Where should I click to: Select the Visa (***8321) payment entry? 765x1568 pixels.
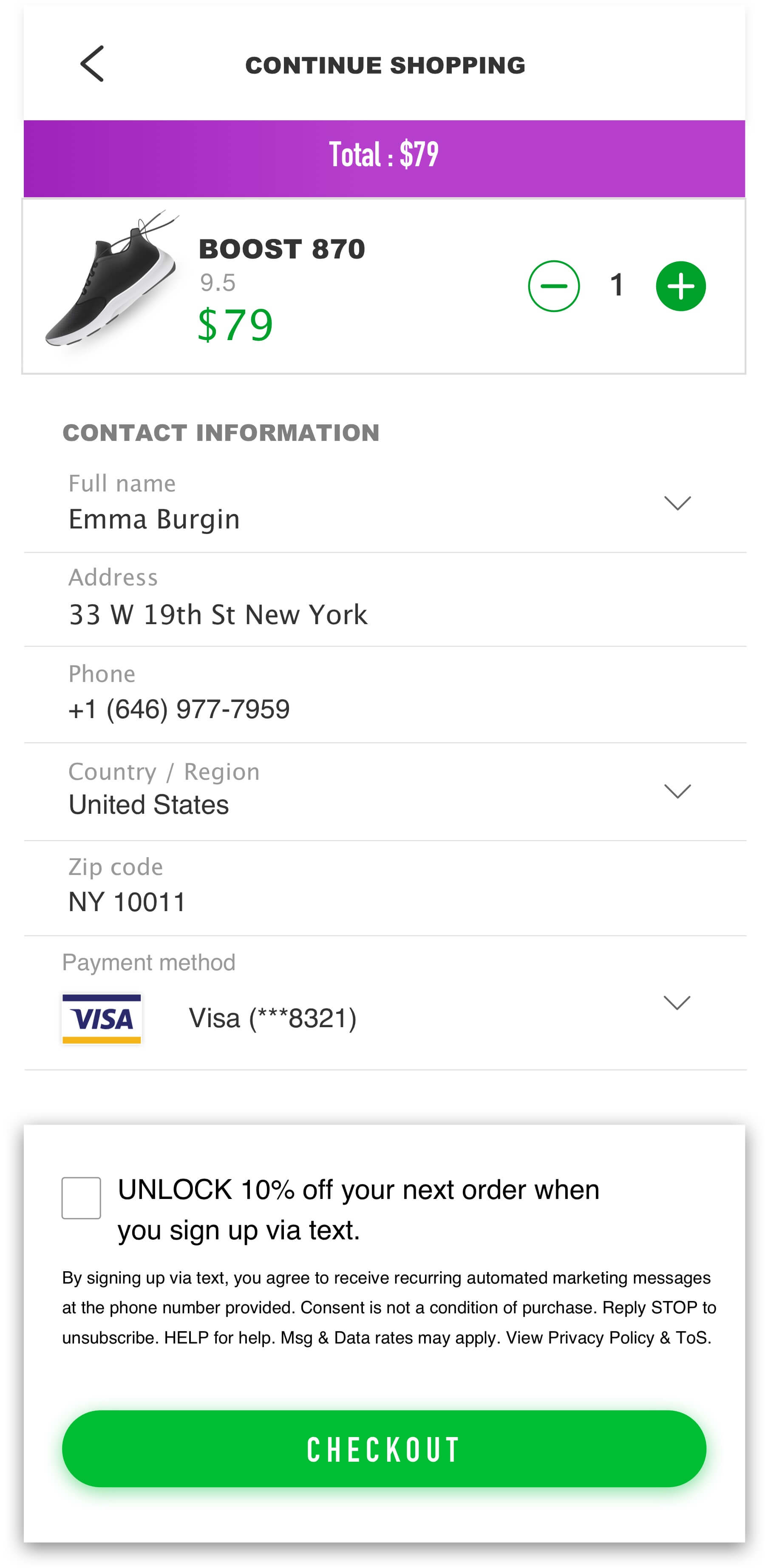[273, 1018]
